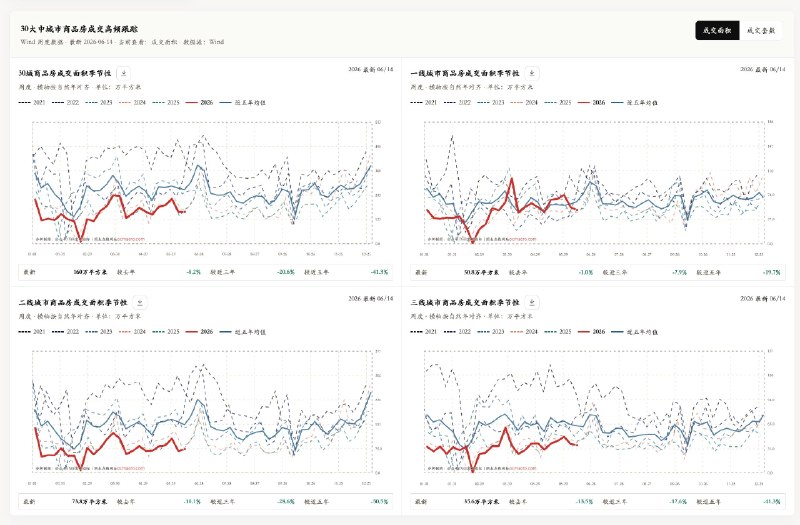
Task: Toggle 2022 series in 一线城市 chart legend
Action: pyautogui.click(x=457, y=103)
